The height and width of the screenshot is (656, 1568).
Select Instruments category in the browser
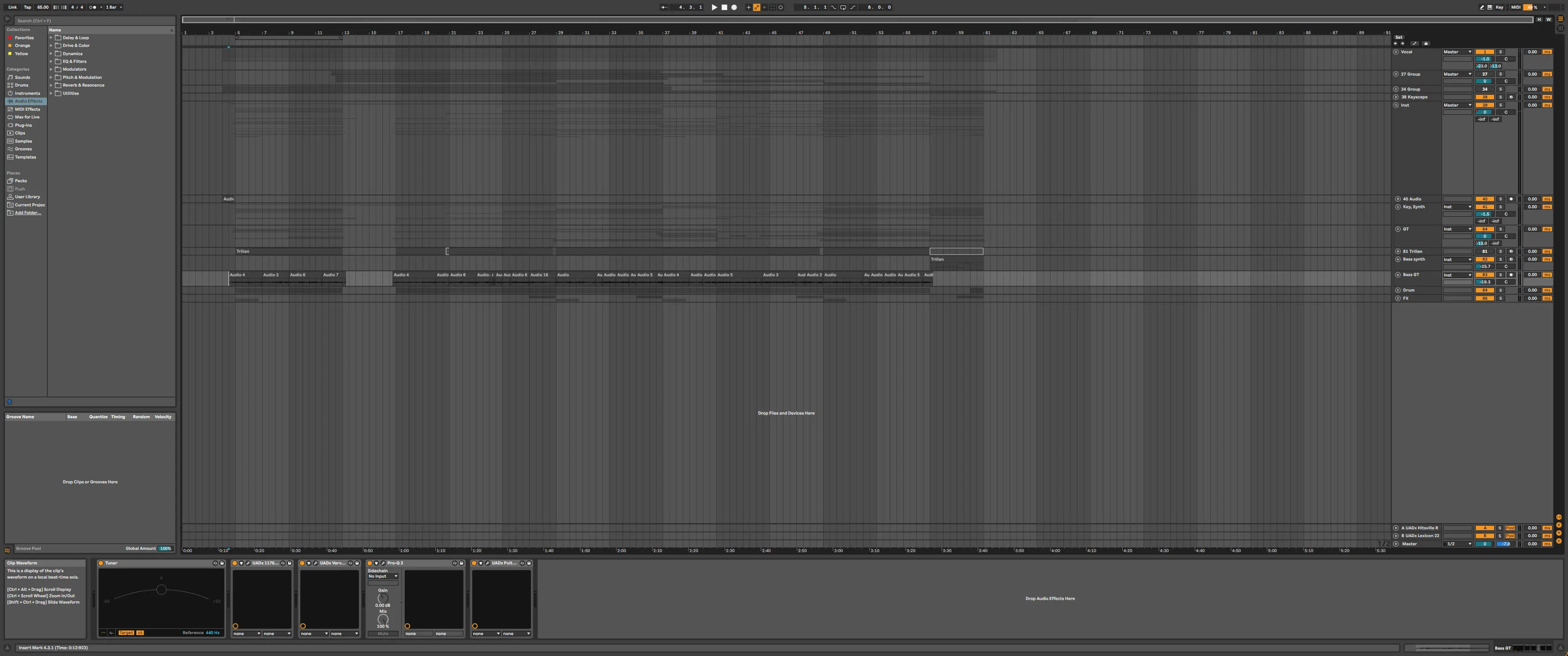(27, 93)
